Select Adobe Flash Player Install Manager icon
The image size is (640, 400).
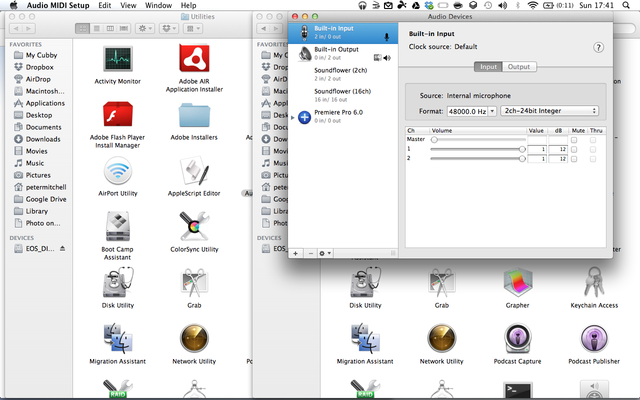[x=118, y=114]
